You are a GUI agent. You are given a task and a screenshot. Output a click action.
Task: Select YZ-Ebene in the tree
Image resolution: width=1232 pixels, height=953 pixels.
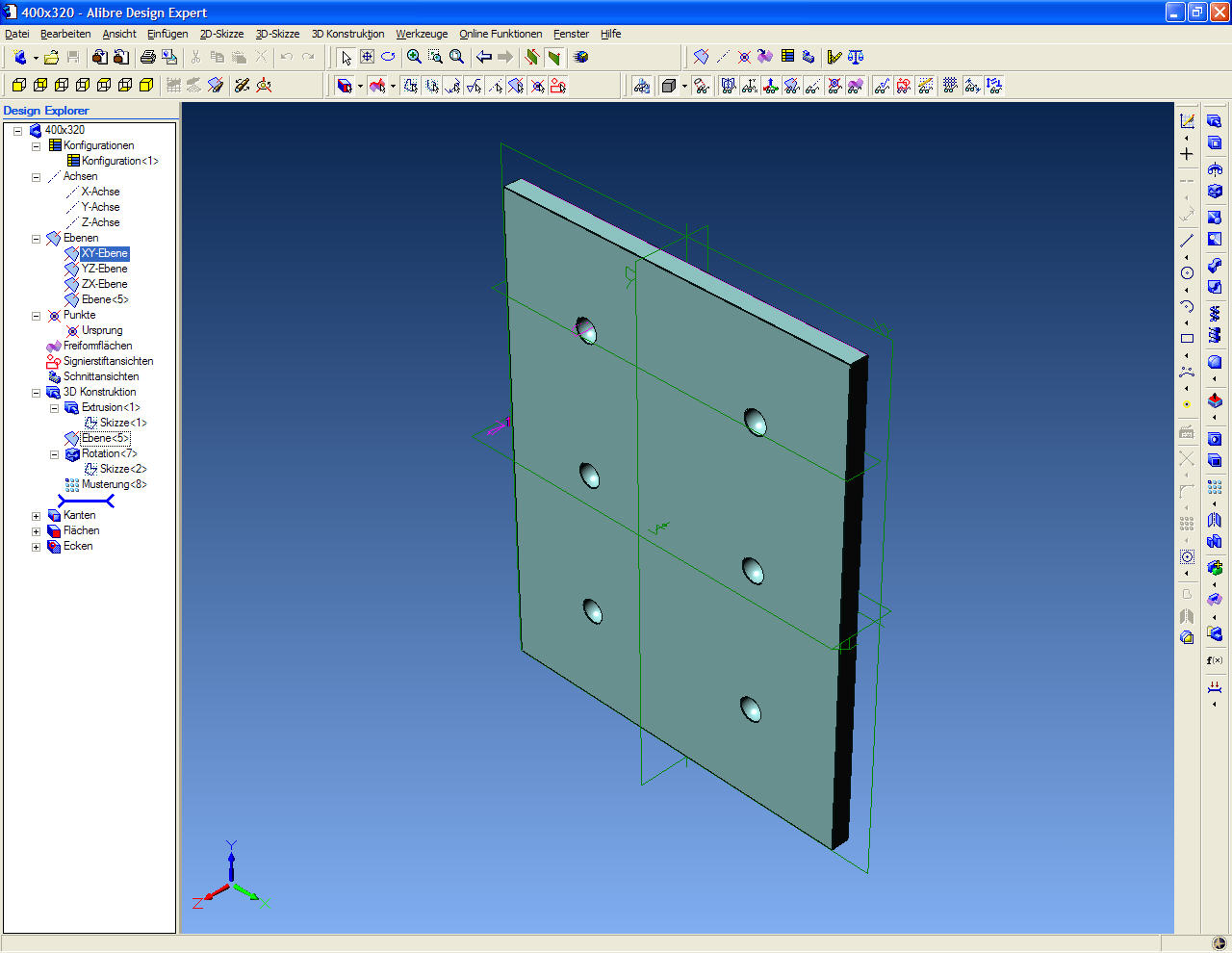tap(104, 269)
